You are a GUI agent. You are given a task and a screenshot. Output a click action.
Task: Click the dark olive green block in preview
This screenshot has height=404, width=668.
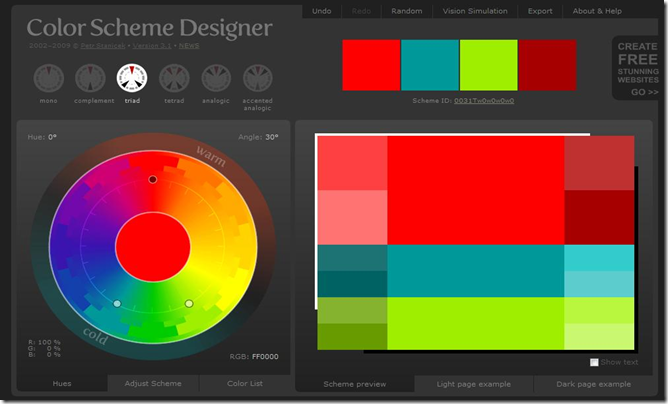click(x=352, y=337)
